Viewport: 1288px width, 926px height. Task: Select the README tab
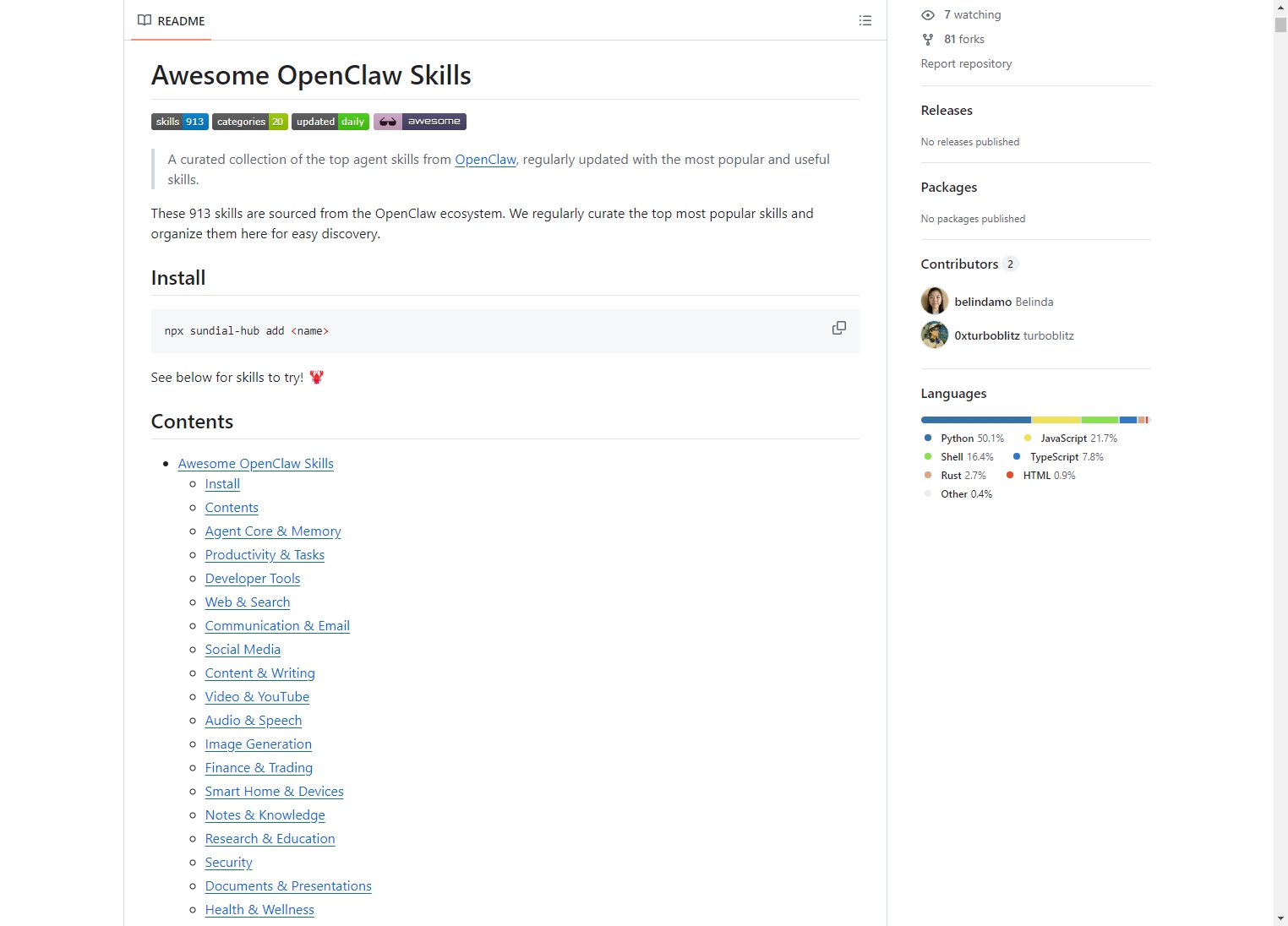(x=172, y=20)
